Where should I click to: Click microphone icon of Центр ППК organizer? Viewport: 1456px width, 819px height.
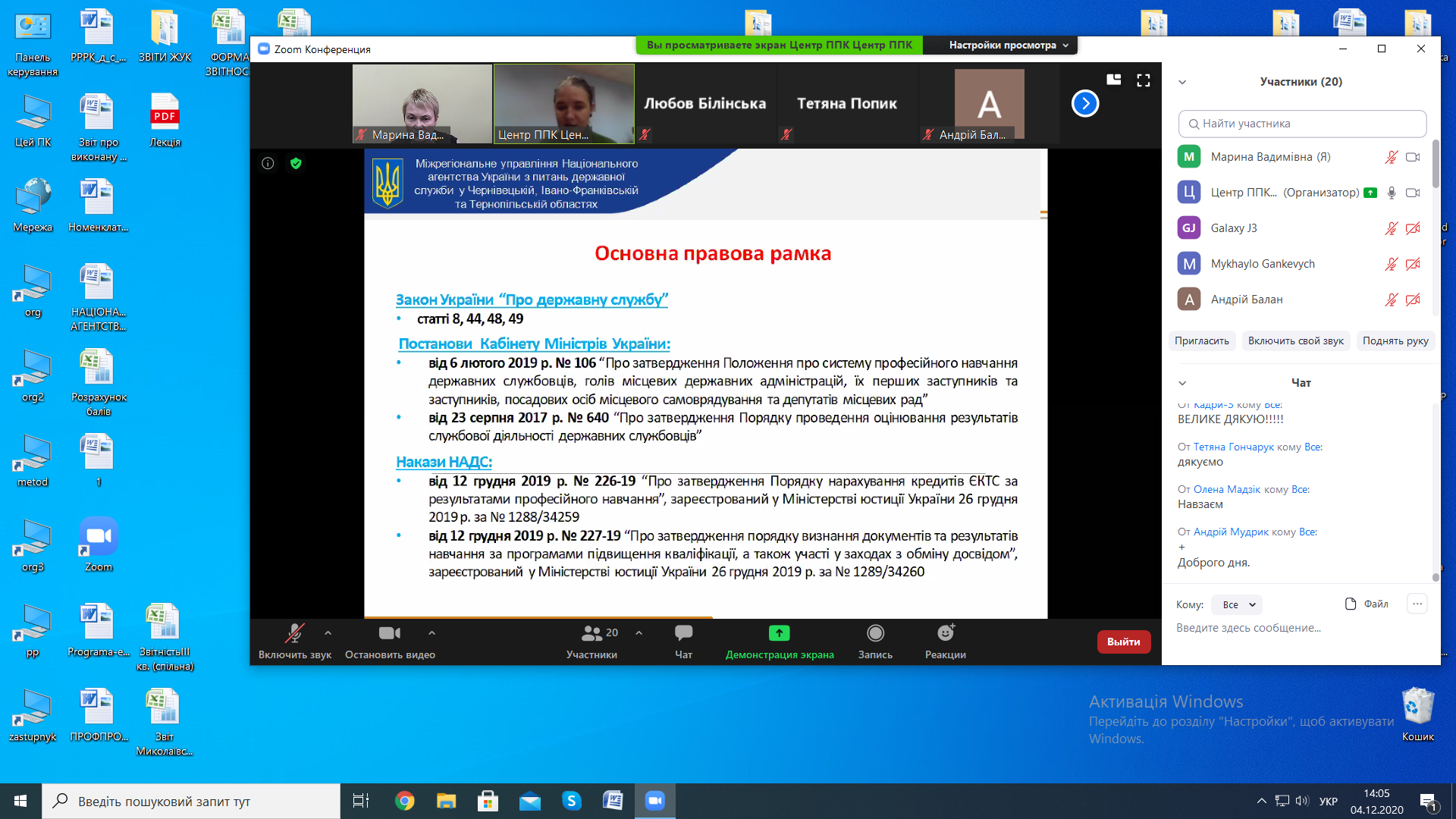click(x=1391, y=193)
